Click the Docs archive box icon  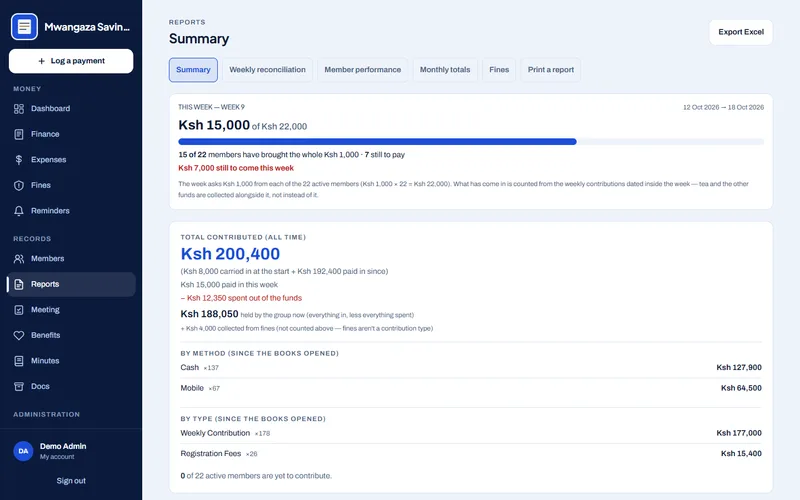(19, 386)
